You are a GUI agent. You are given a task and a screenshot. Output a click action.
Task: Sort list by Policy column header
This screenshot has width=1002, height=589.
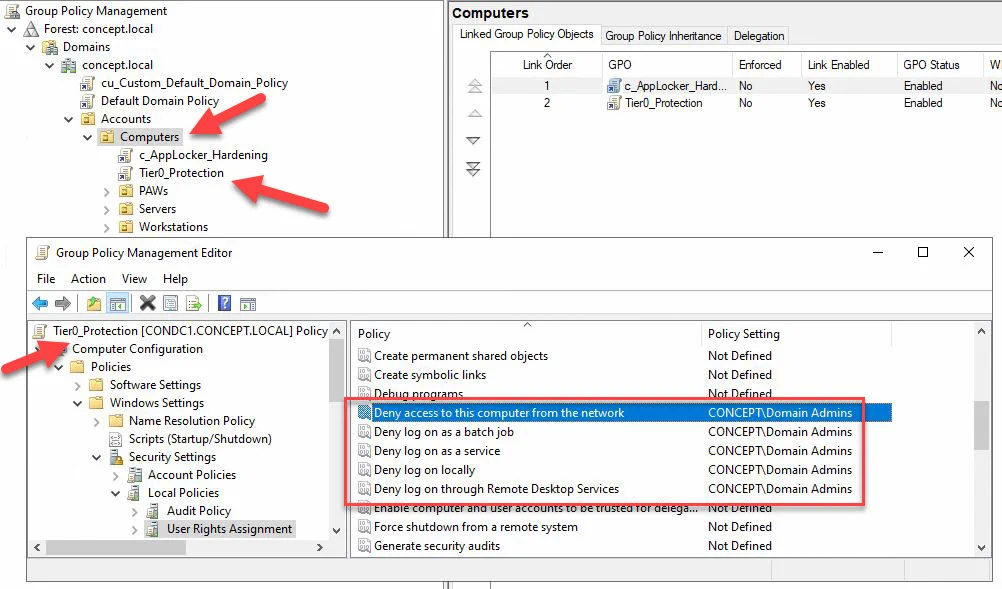click(x=527, y=333)
